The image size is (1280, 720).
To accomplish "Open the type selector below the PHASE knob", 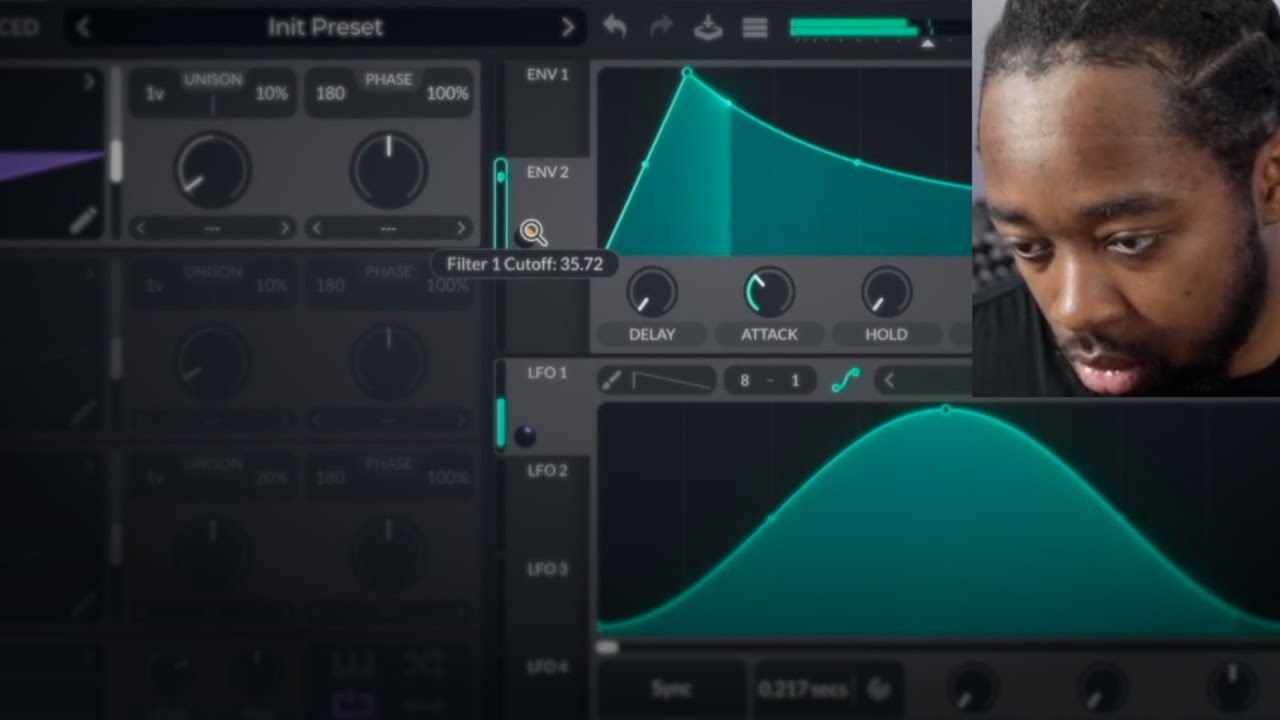I will (x=388, y=228).
